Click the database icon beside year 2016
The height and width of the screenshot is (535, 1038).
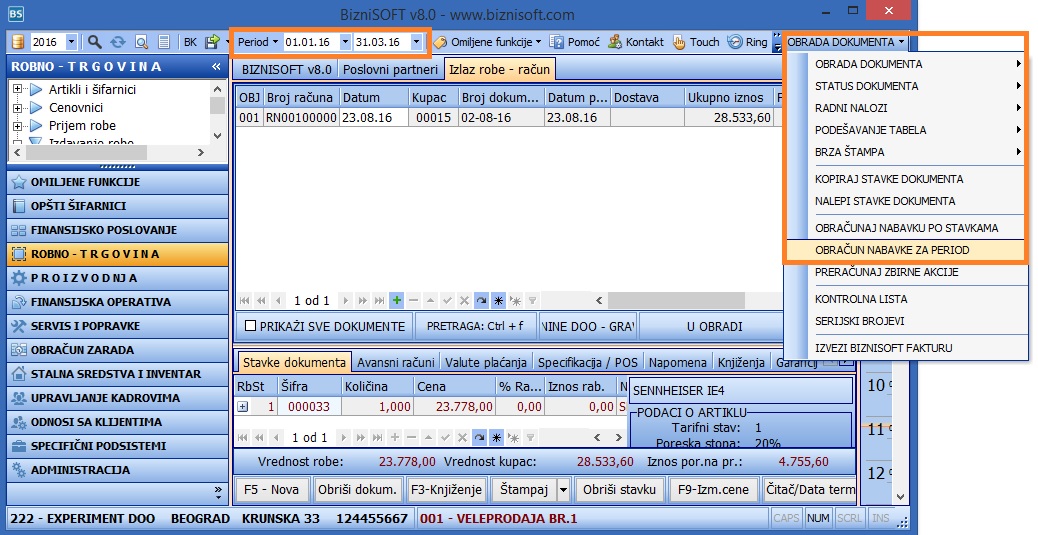(x=18, y=42)
